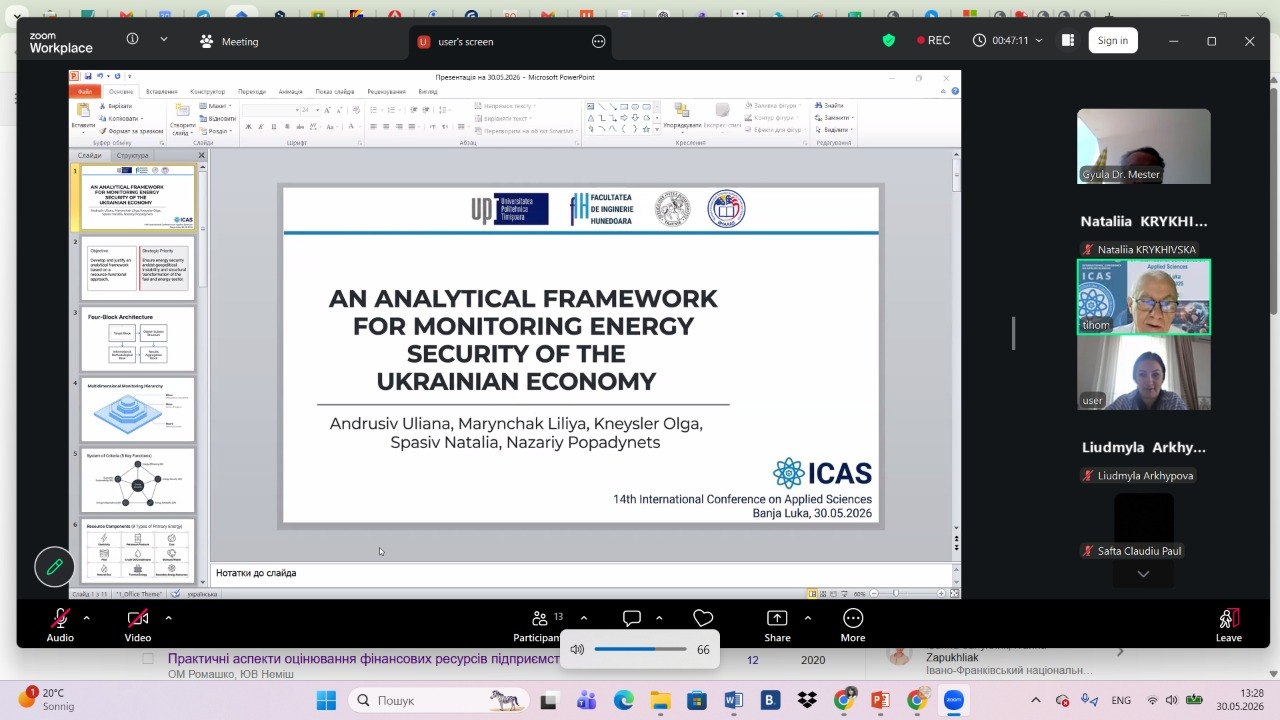Screen dimensions: 1280x720
Task: Start video with the Zoom Video button
Action: (138, 625)
